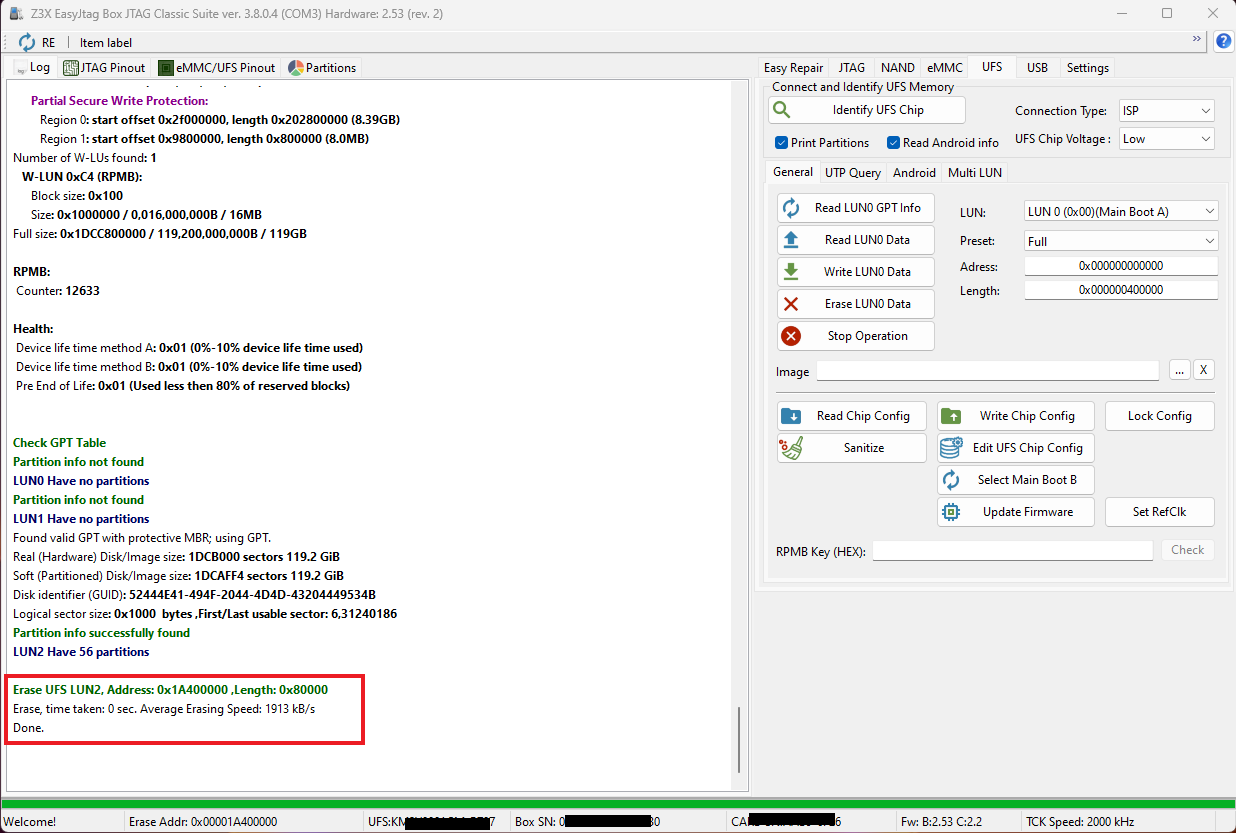The width and height of the screenshot is (1236, 833).
Task: Switch to the Log tab
Action: (32, 67)
